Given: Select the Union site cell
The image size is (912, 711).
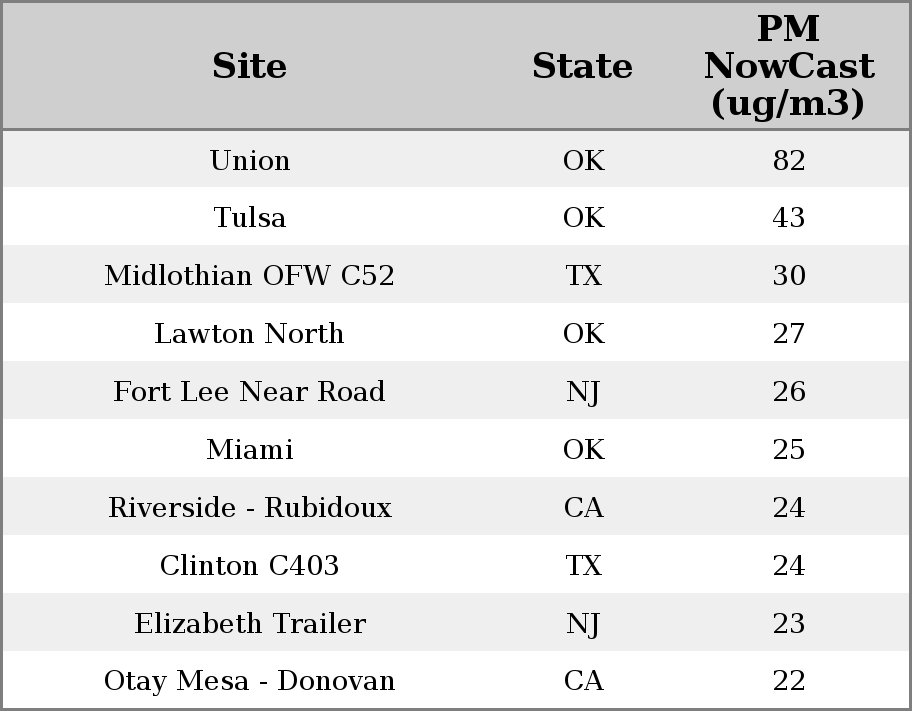Looking at the screenshot, I should 249,160.
